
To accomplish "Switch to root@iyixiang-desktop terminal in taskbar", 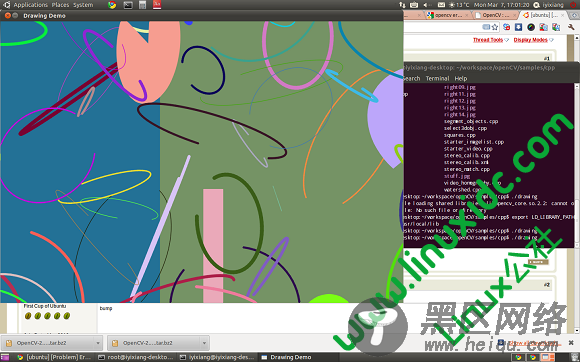I will 135,357.
